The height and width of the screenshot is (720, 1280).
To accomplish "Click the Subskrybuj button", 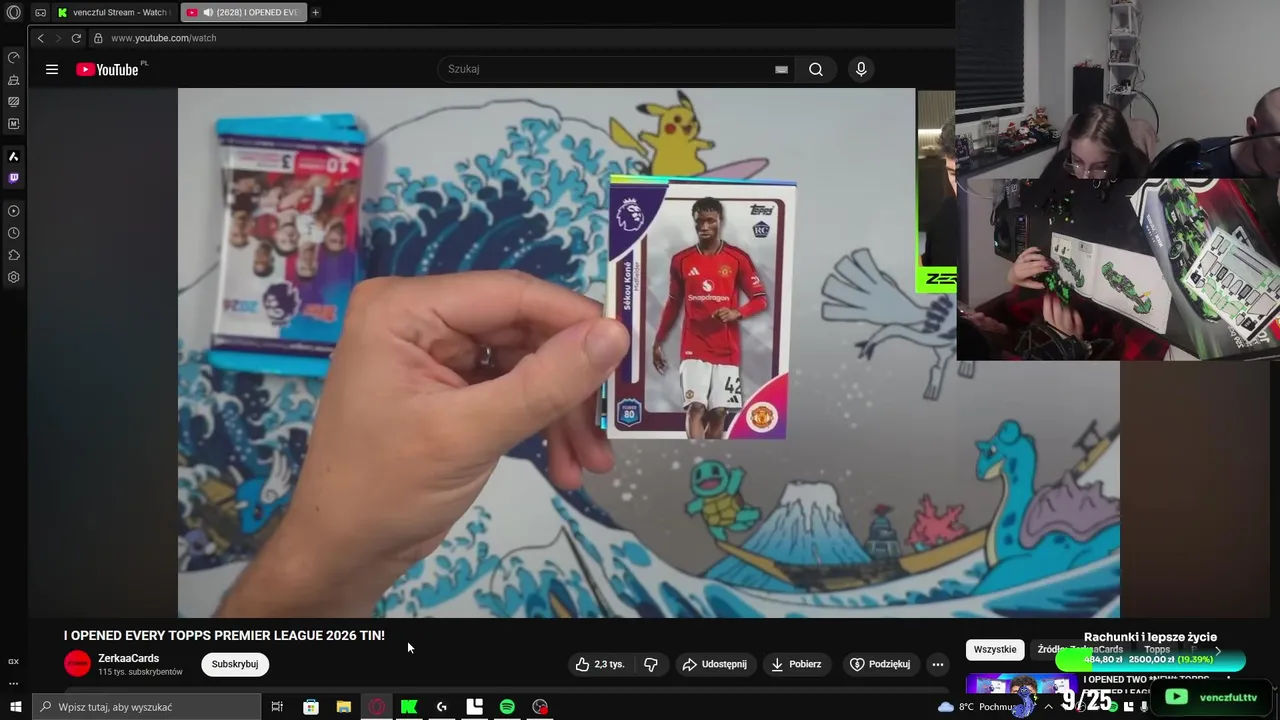I will [235, 664].
